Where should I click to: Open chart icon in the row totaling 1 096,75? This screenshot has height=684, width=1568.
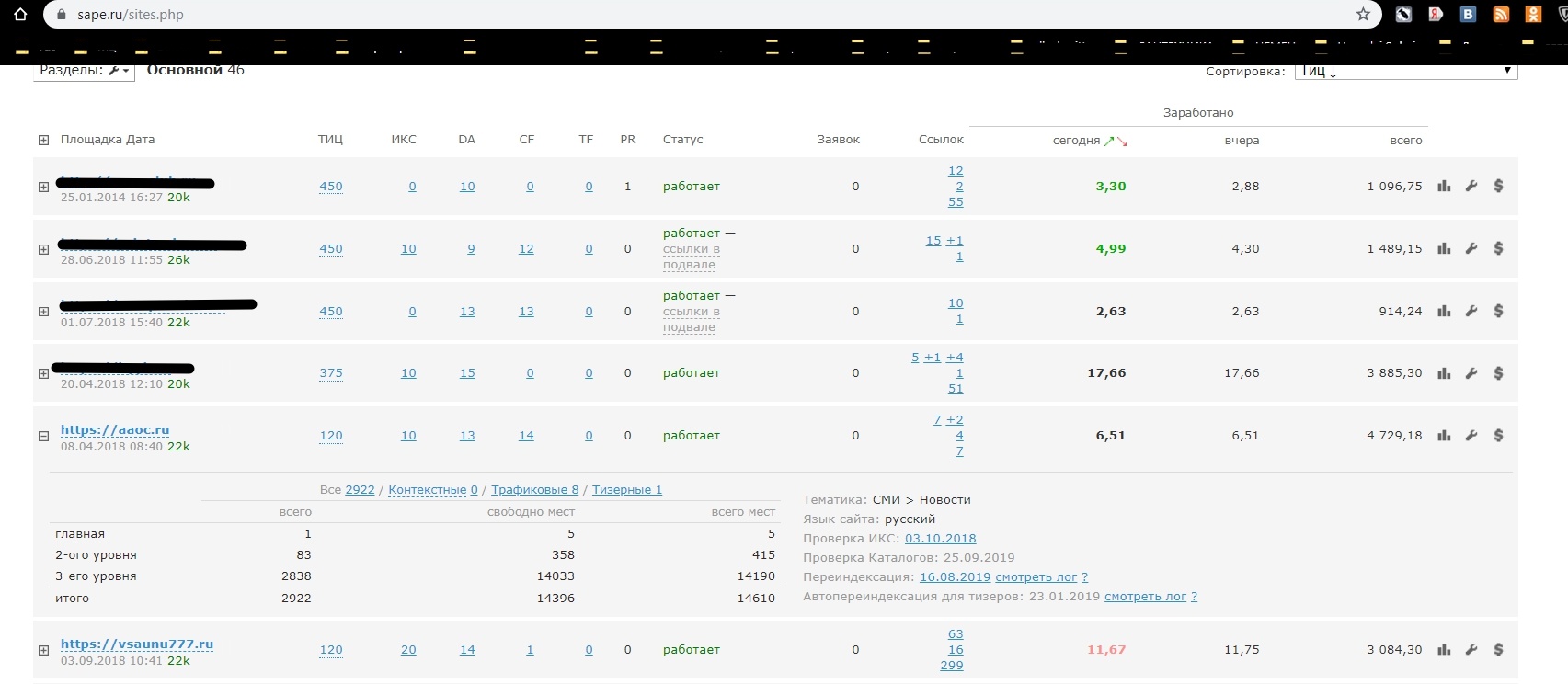1444,186
